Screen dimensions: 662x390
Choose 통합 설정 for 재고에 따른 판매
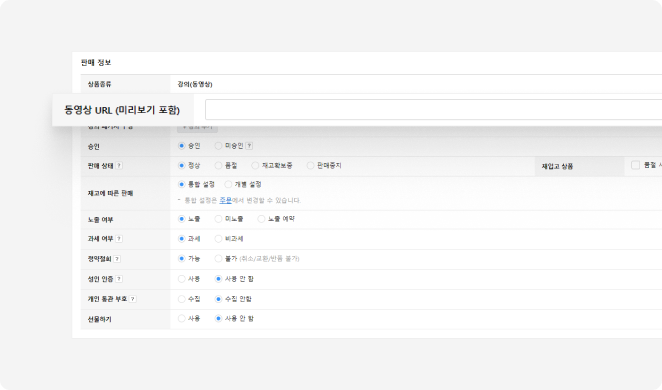[x=182, y=184]
